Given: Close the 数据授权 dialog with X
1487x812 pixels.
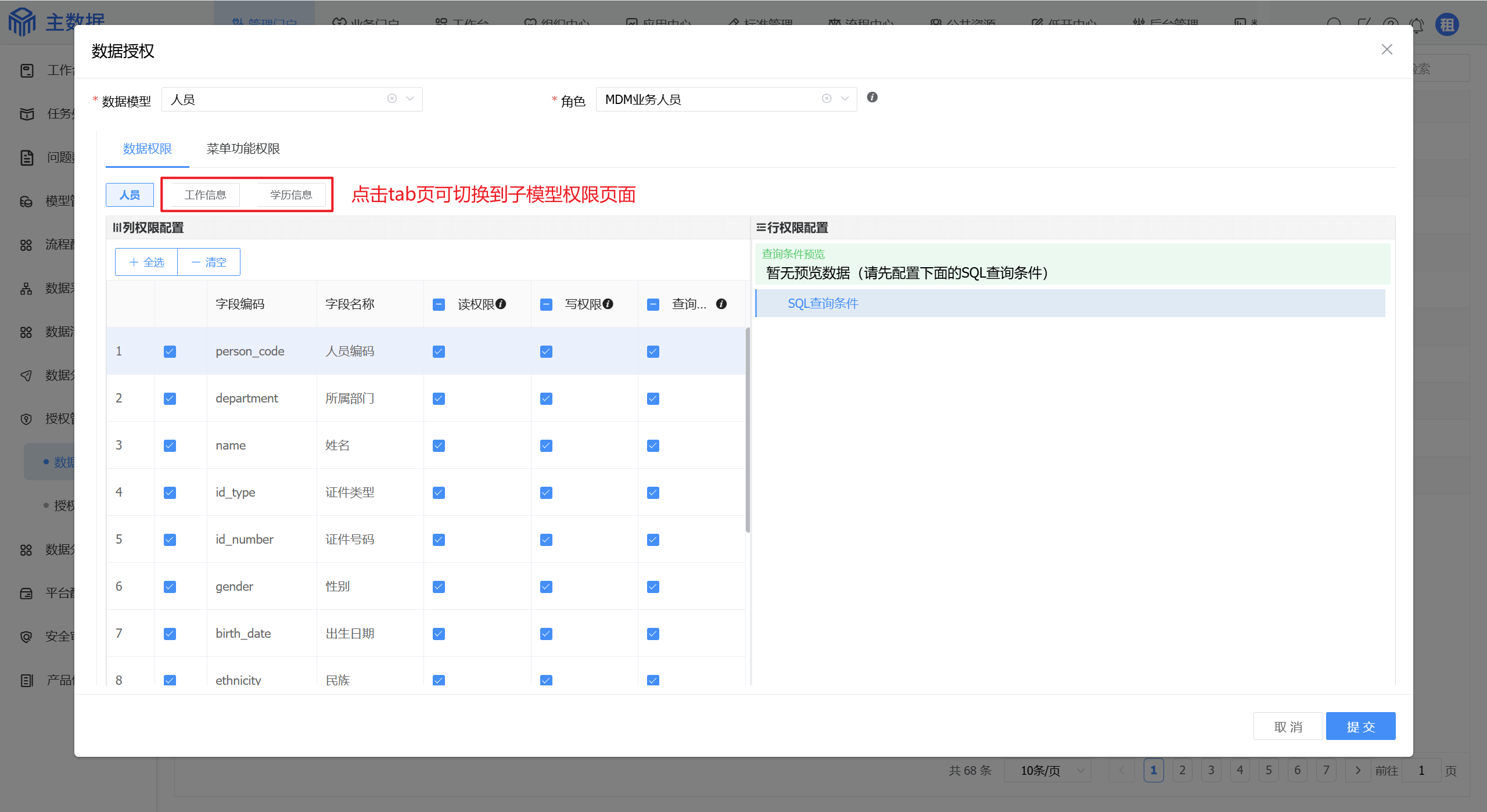Looking at the screenshot, I should 1387,50.
